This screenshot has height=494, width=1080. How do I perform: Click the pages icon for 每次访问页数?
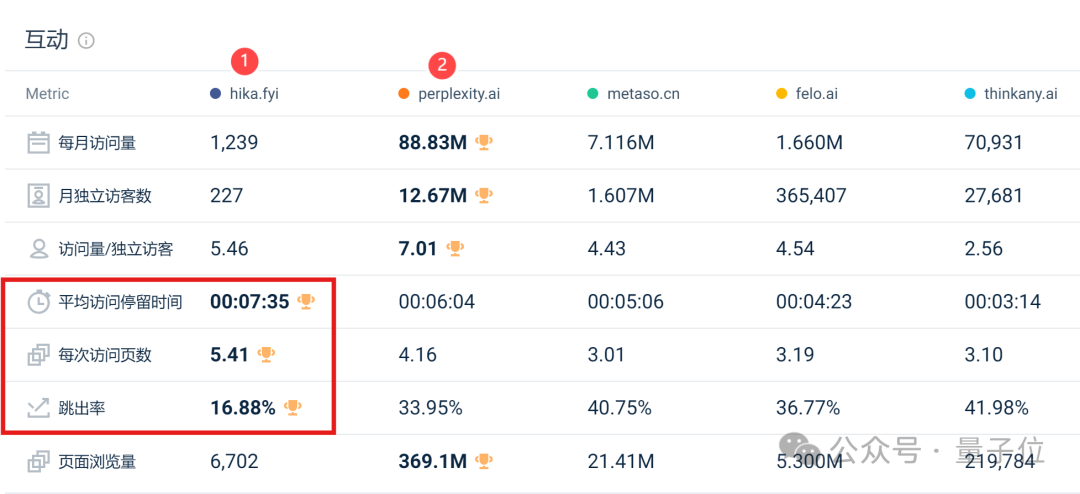39,355
